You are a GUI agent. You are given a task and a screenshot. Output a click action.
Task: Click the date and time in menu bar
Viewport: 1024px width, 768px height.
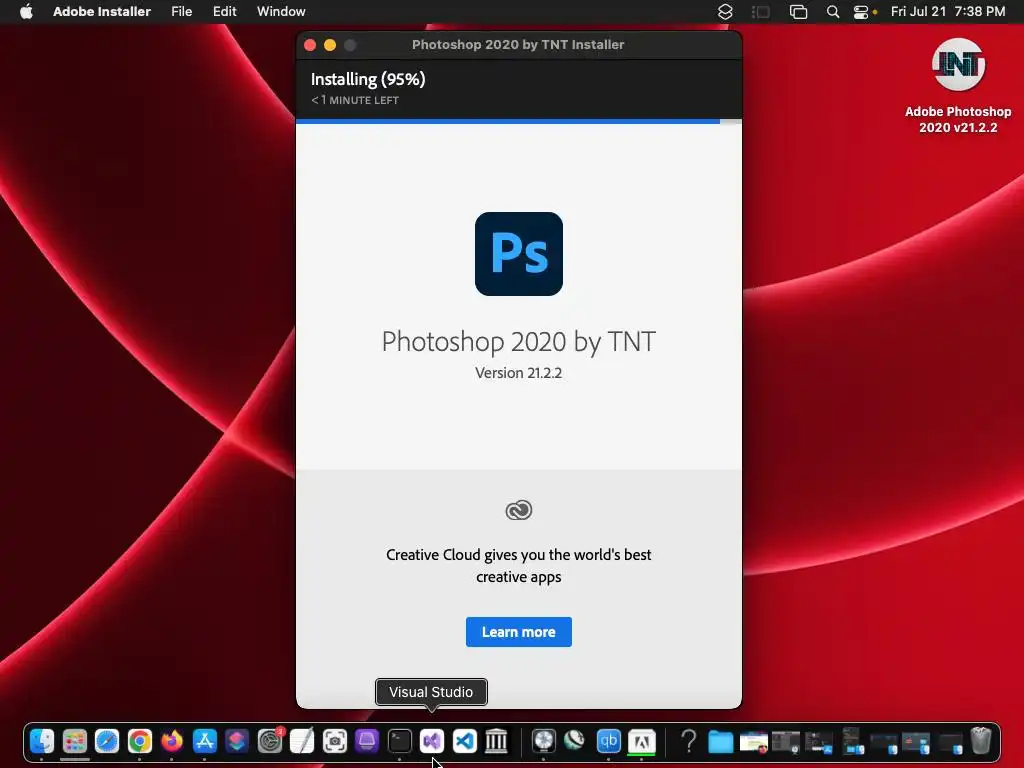point(948,12)
